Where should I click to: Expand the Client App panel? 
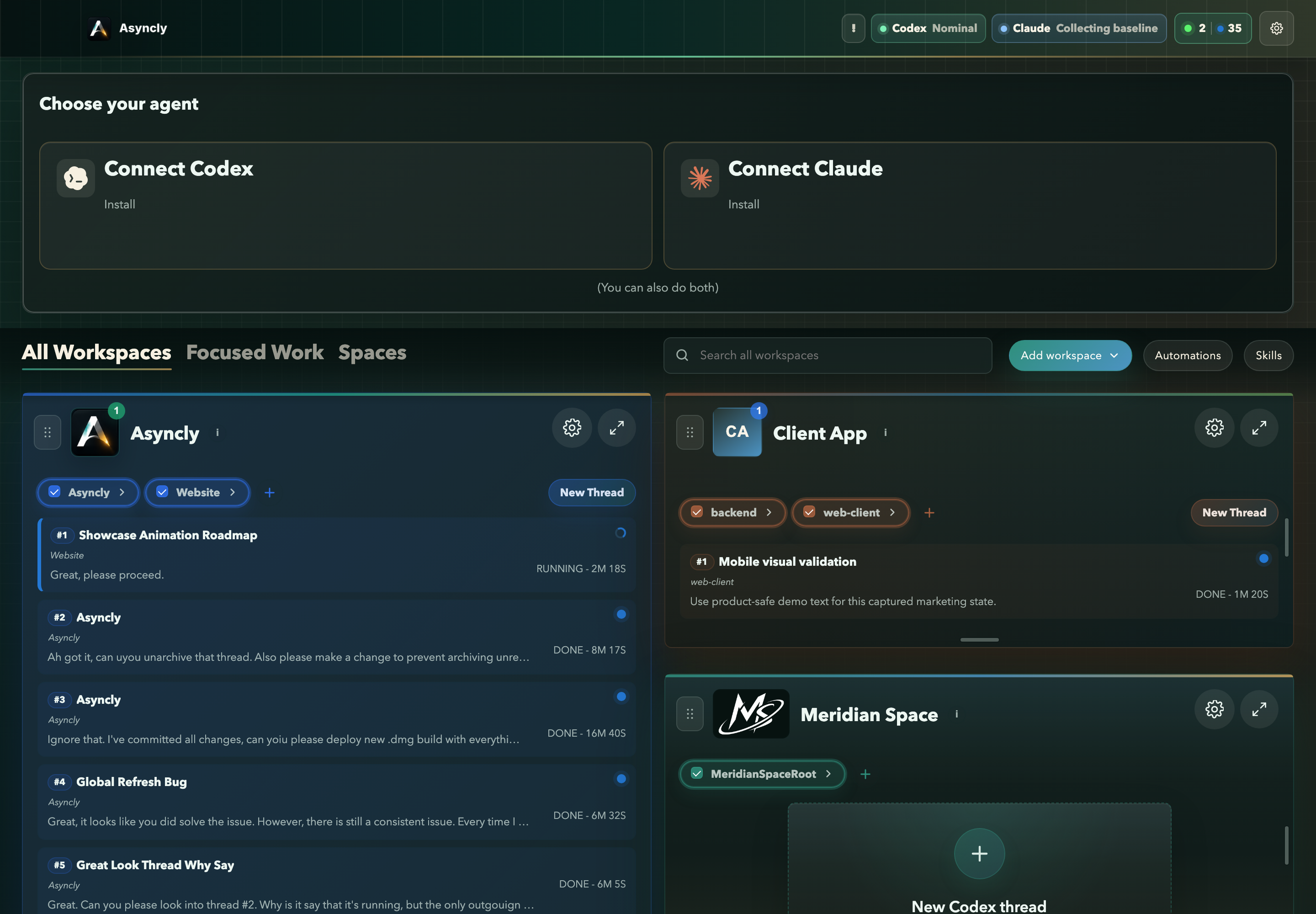[1259, 428]
